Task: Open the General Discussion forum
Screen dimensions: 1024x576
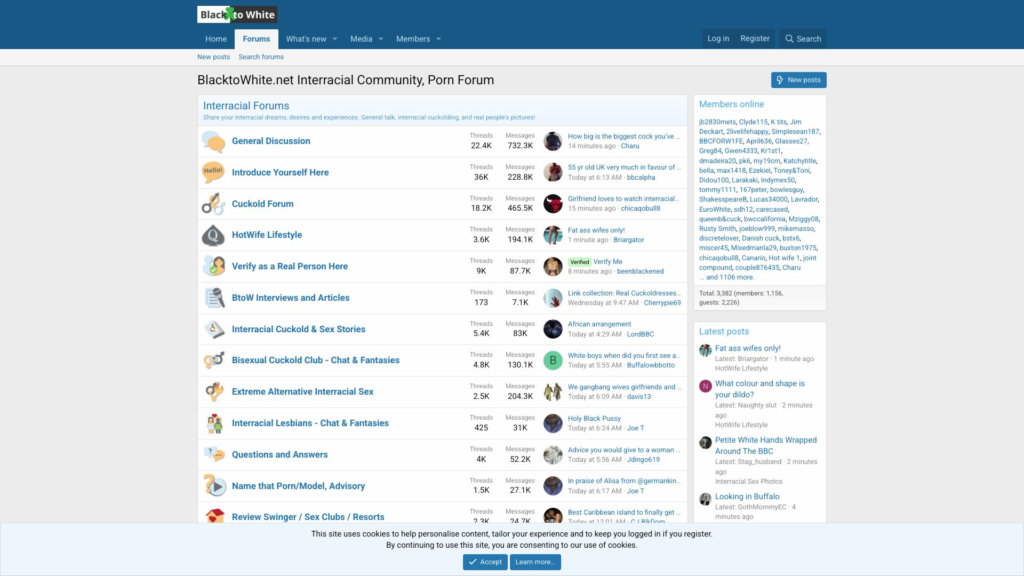Action: 271,141
